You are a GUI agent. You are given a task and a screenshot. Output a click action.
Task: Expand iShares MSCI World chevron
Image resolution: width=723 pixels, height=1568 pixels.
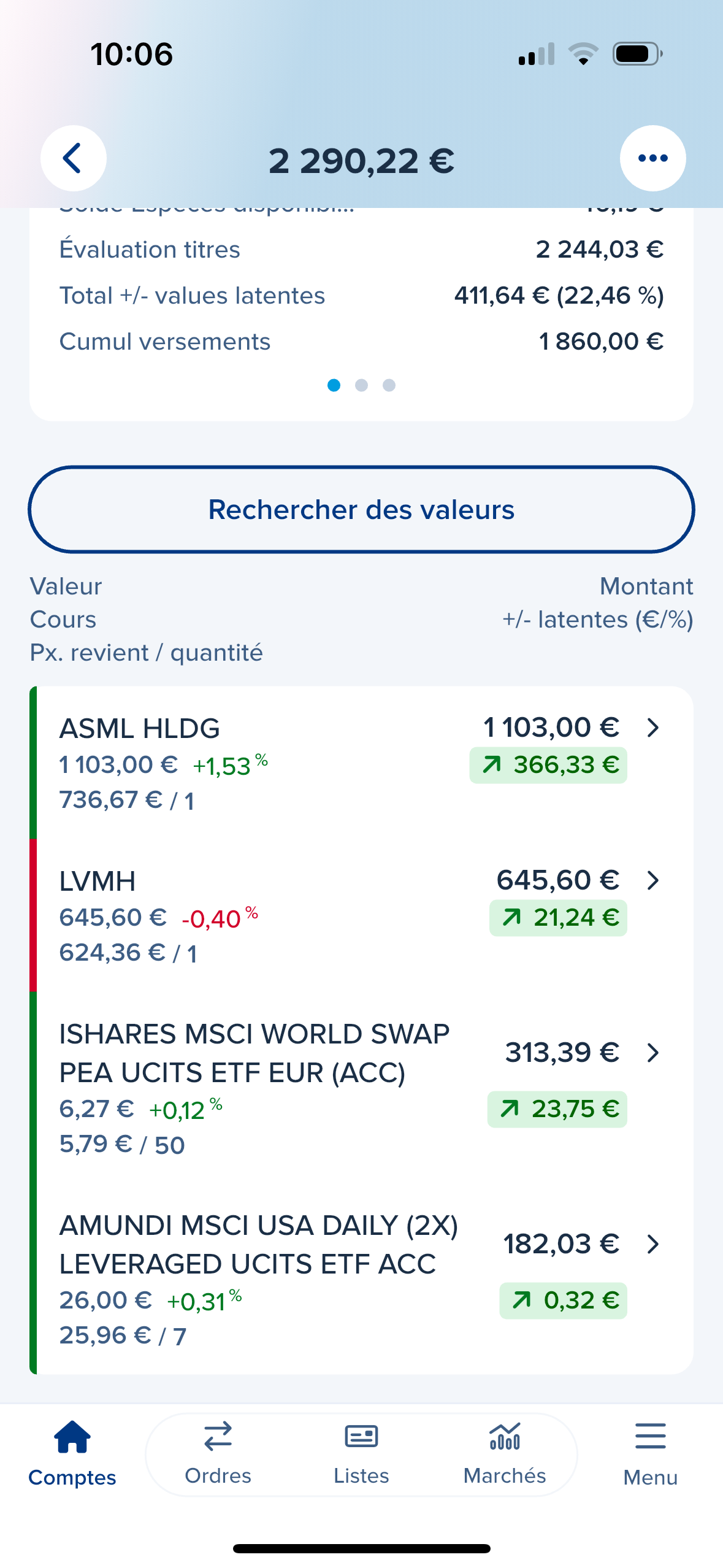pyautogui.click(x=653, y=1053)
